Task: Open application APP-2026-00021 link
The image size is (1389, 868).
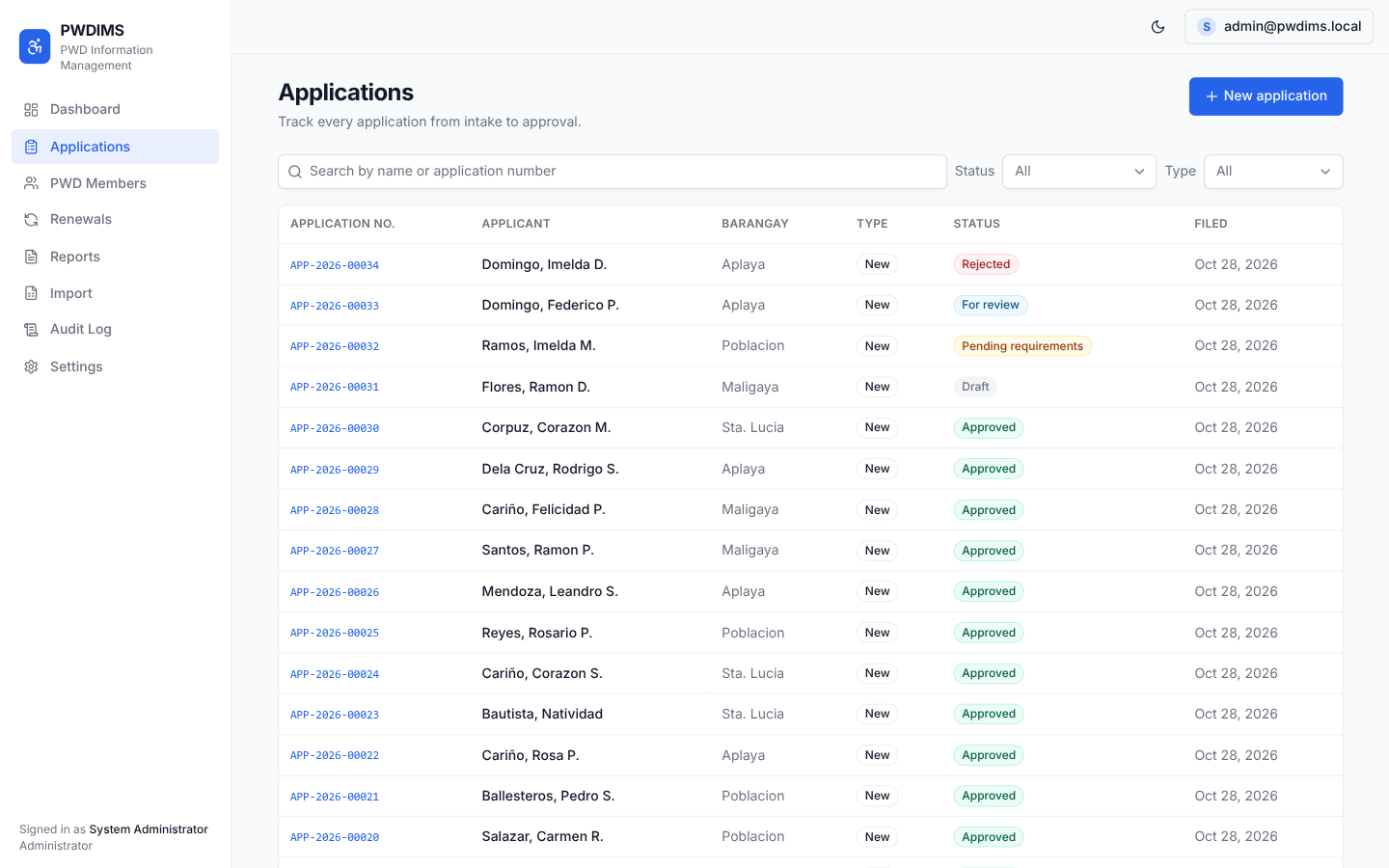Action: [x=335, y=797]
